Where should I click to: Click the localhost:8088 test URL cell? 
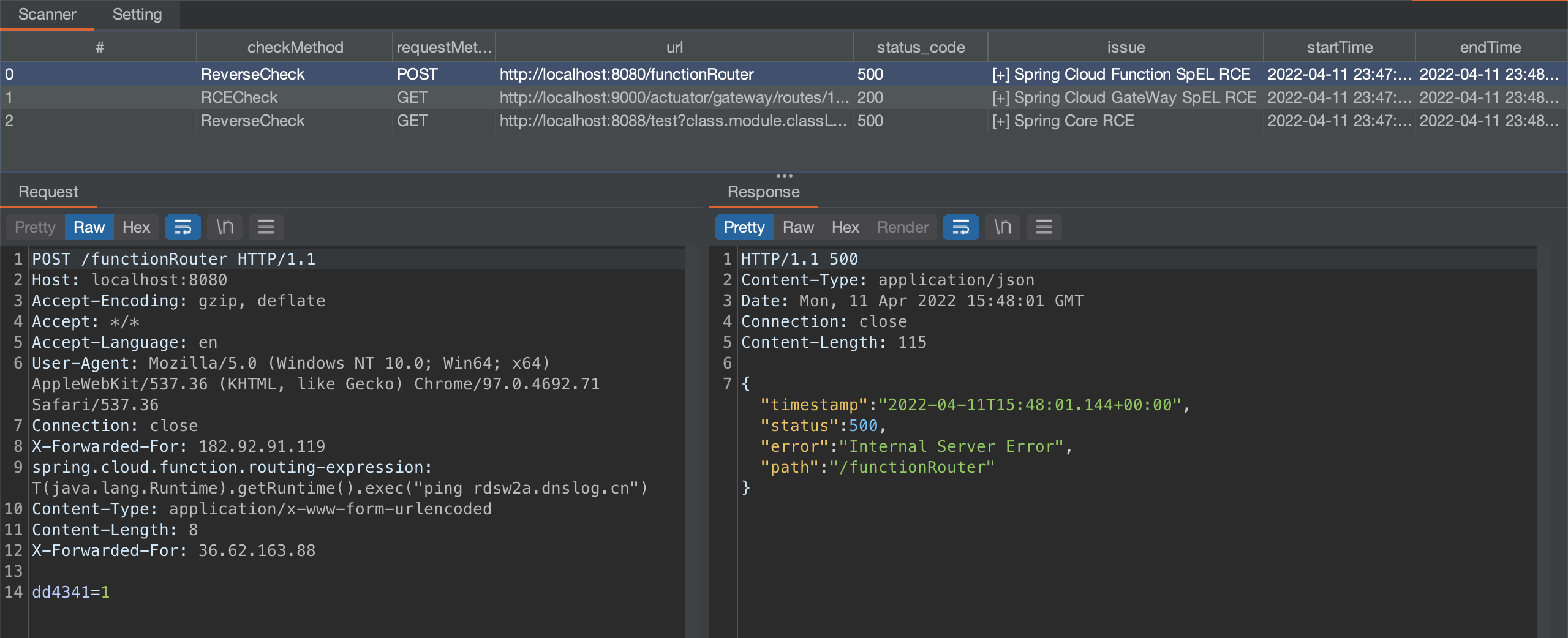(673, 121)
